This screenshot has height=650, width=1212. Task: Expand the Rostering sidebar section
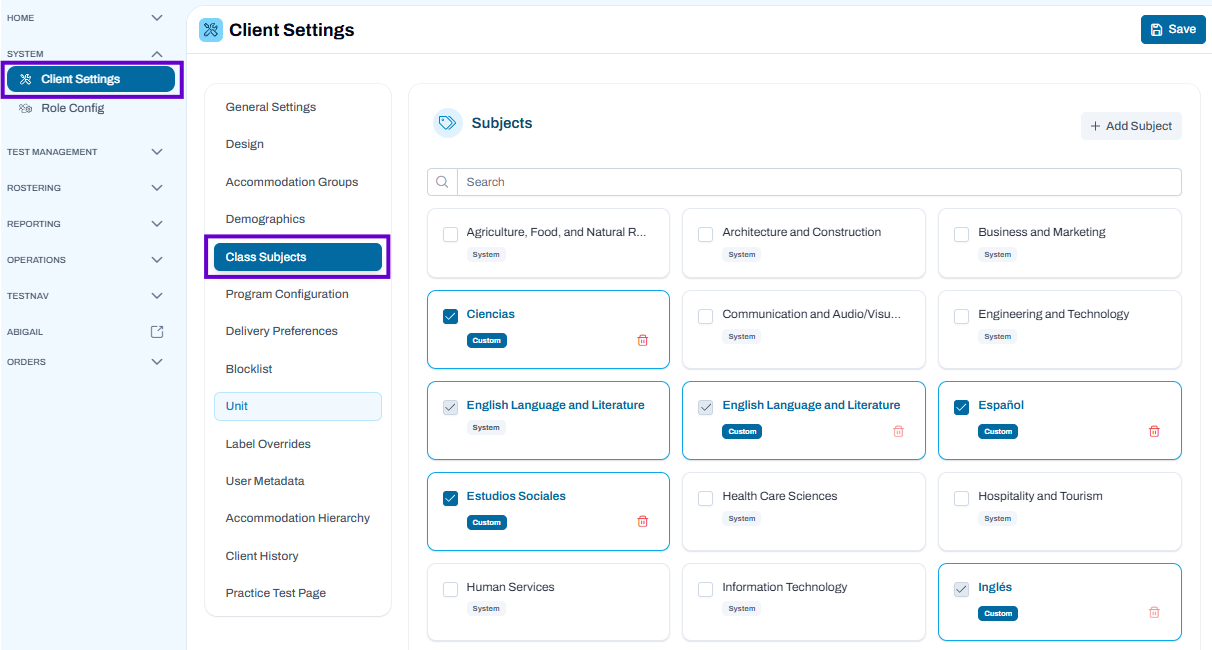click(156, 188)
